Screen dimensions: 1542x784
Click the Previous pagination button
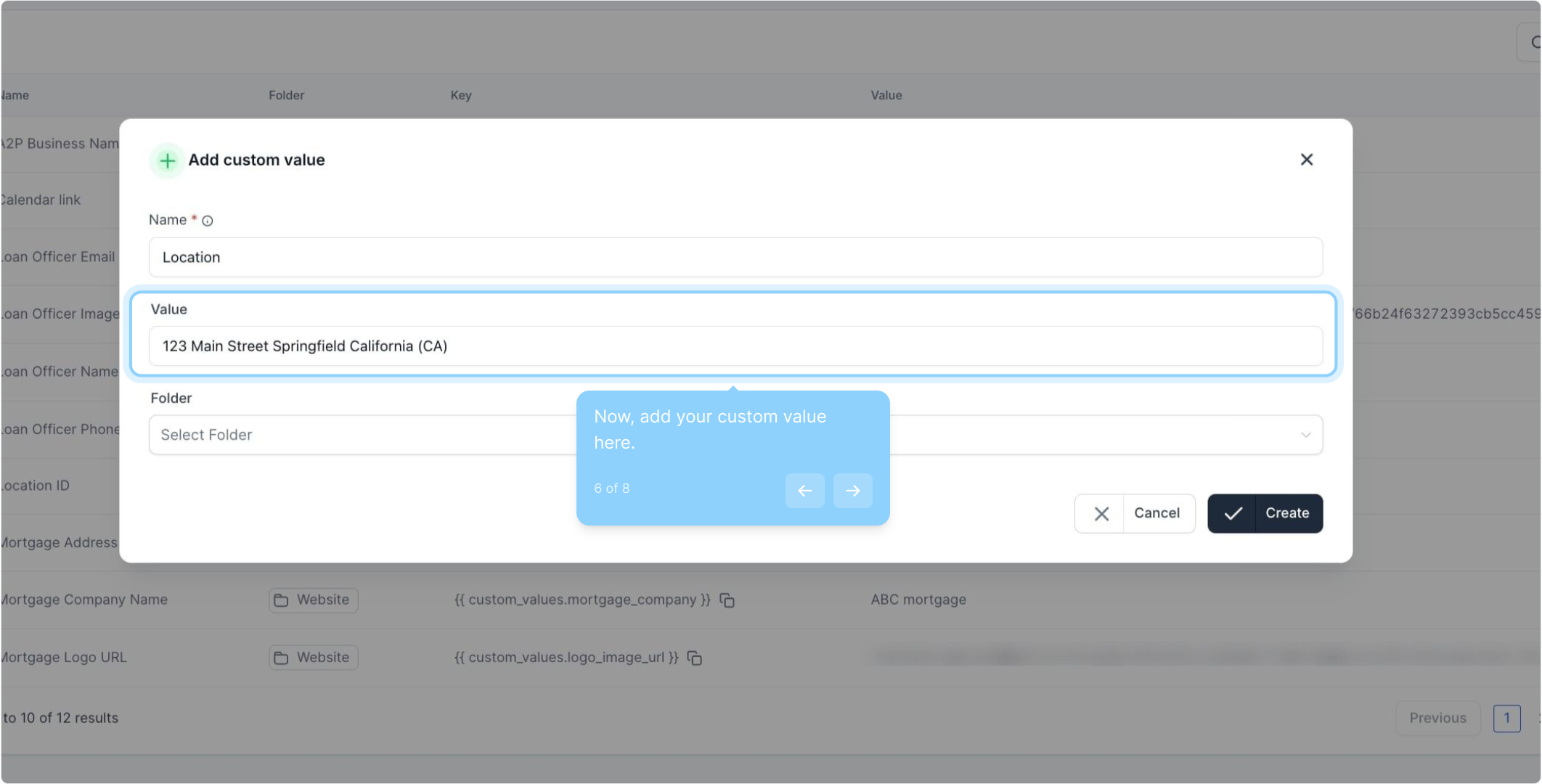(x=1437, y=718)
